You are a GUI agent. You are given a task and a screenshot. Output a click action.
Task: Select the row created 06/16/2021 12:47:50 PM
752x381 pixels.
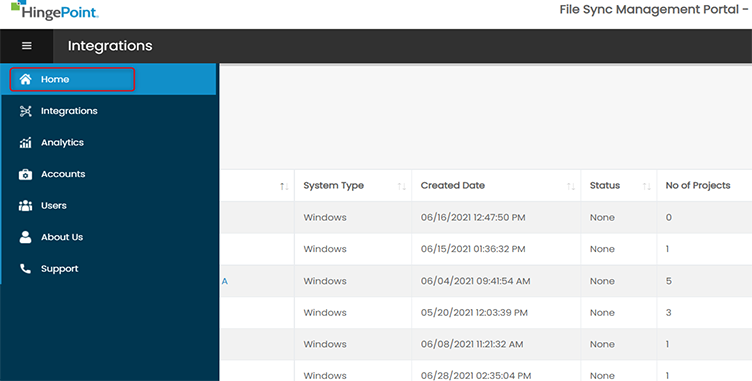tap(486, 217)
